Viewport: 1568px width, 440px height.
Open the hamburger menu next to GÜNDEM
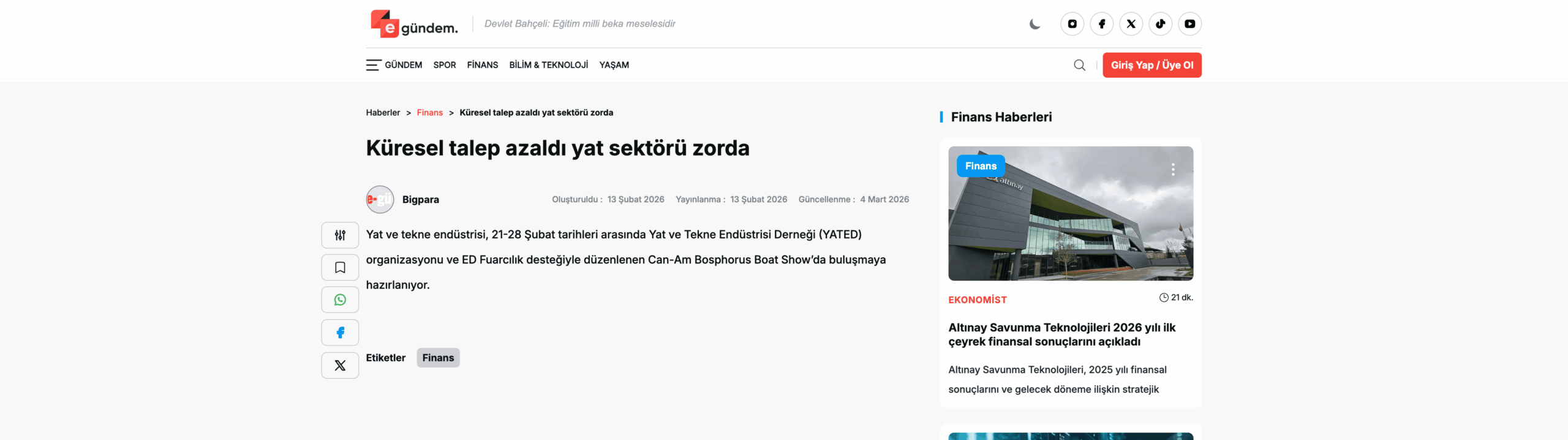click(373, 65)
